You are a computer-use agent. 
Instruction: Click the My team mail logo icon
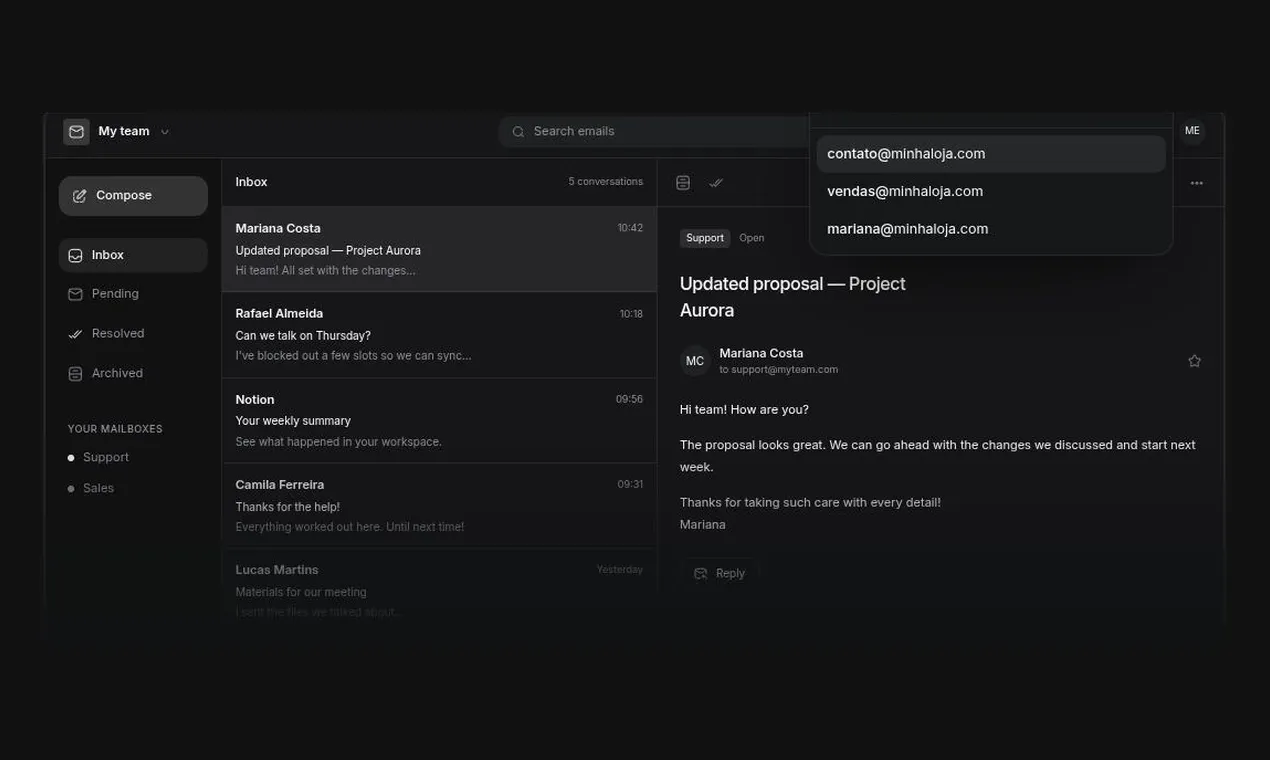[76, 132]
